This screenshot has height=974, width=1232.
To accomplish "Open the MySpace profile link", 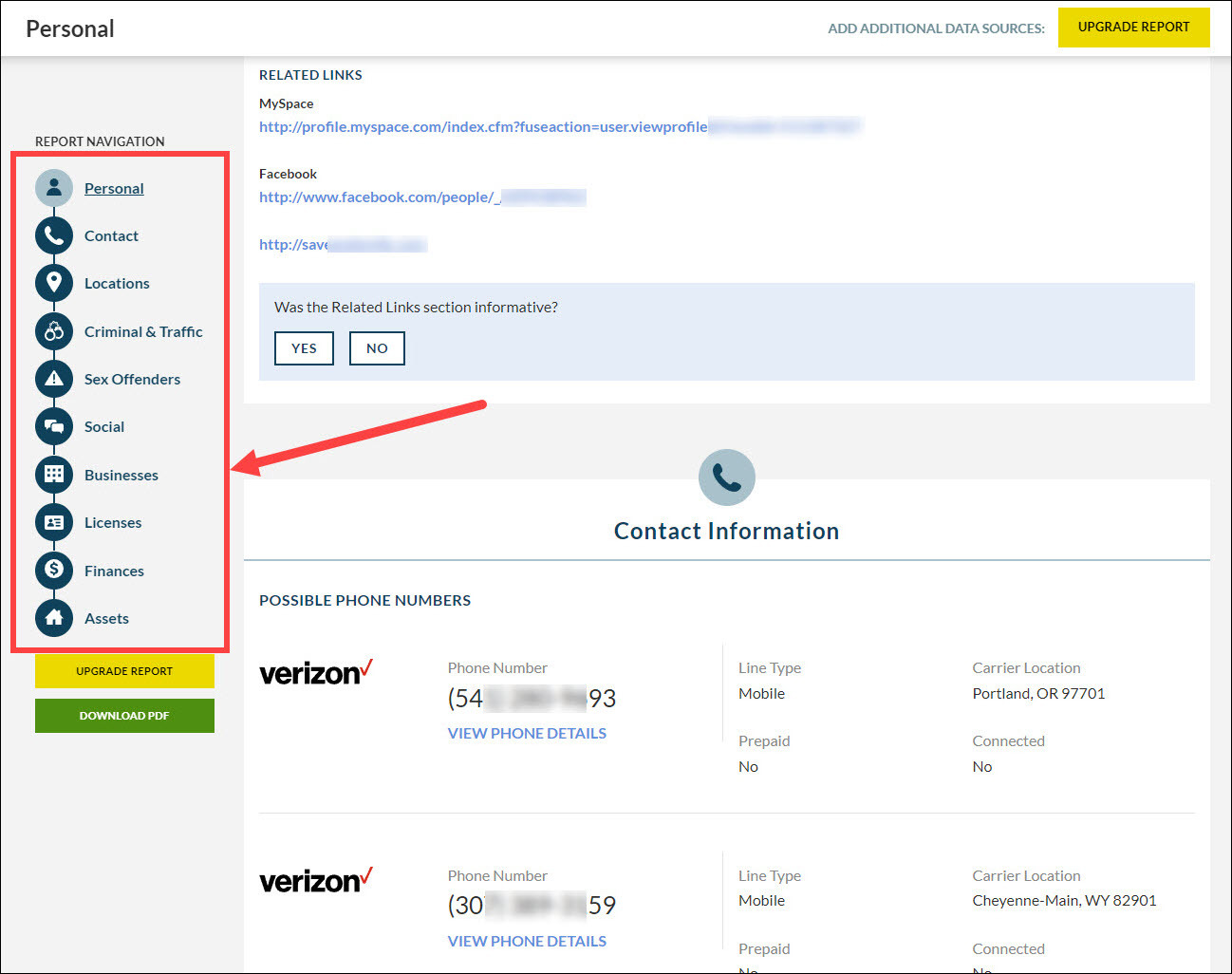I will point(484,126).
